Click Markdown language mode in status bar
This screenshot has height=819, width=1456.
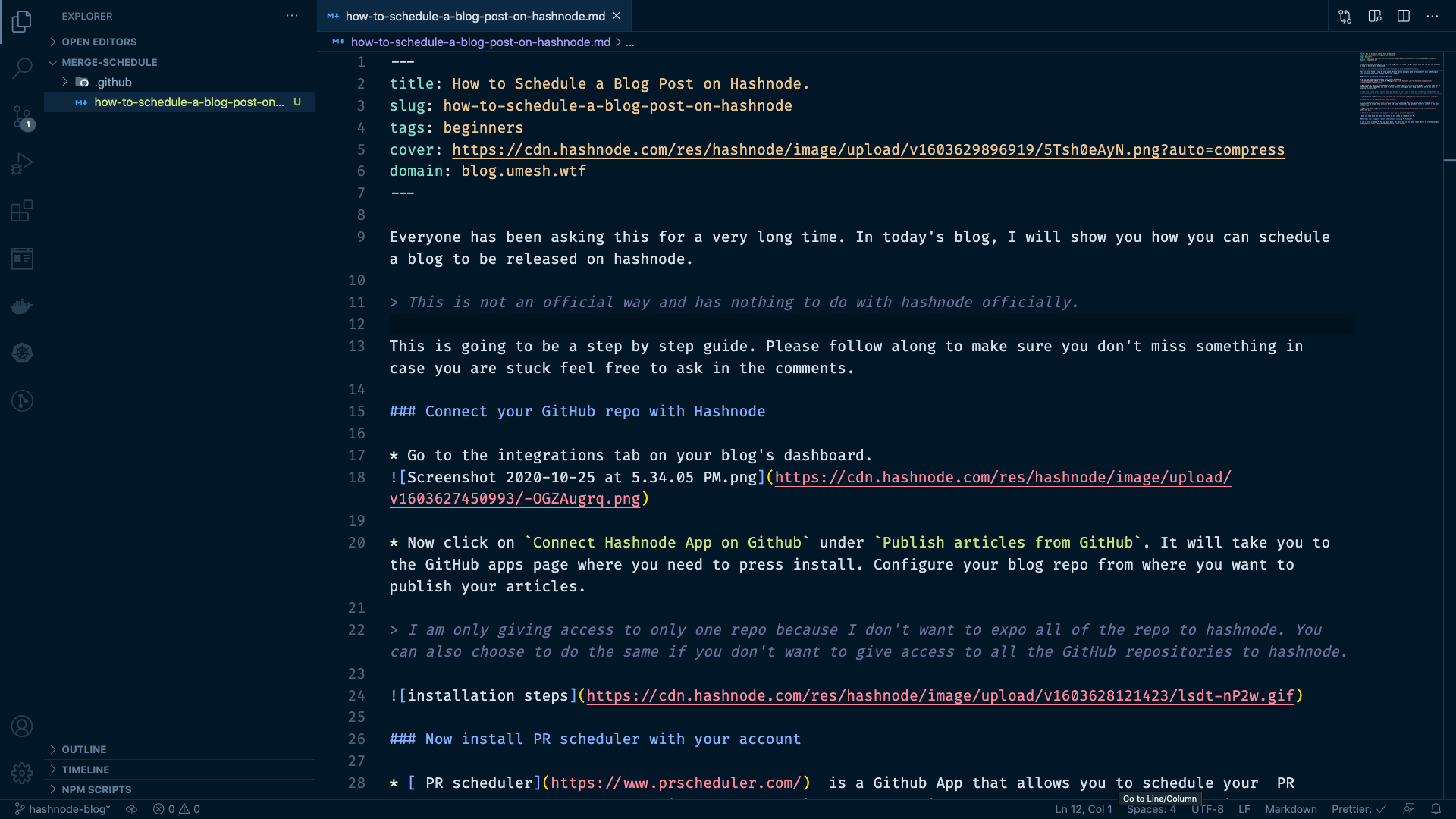coord(1291,808)
